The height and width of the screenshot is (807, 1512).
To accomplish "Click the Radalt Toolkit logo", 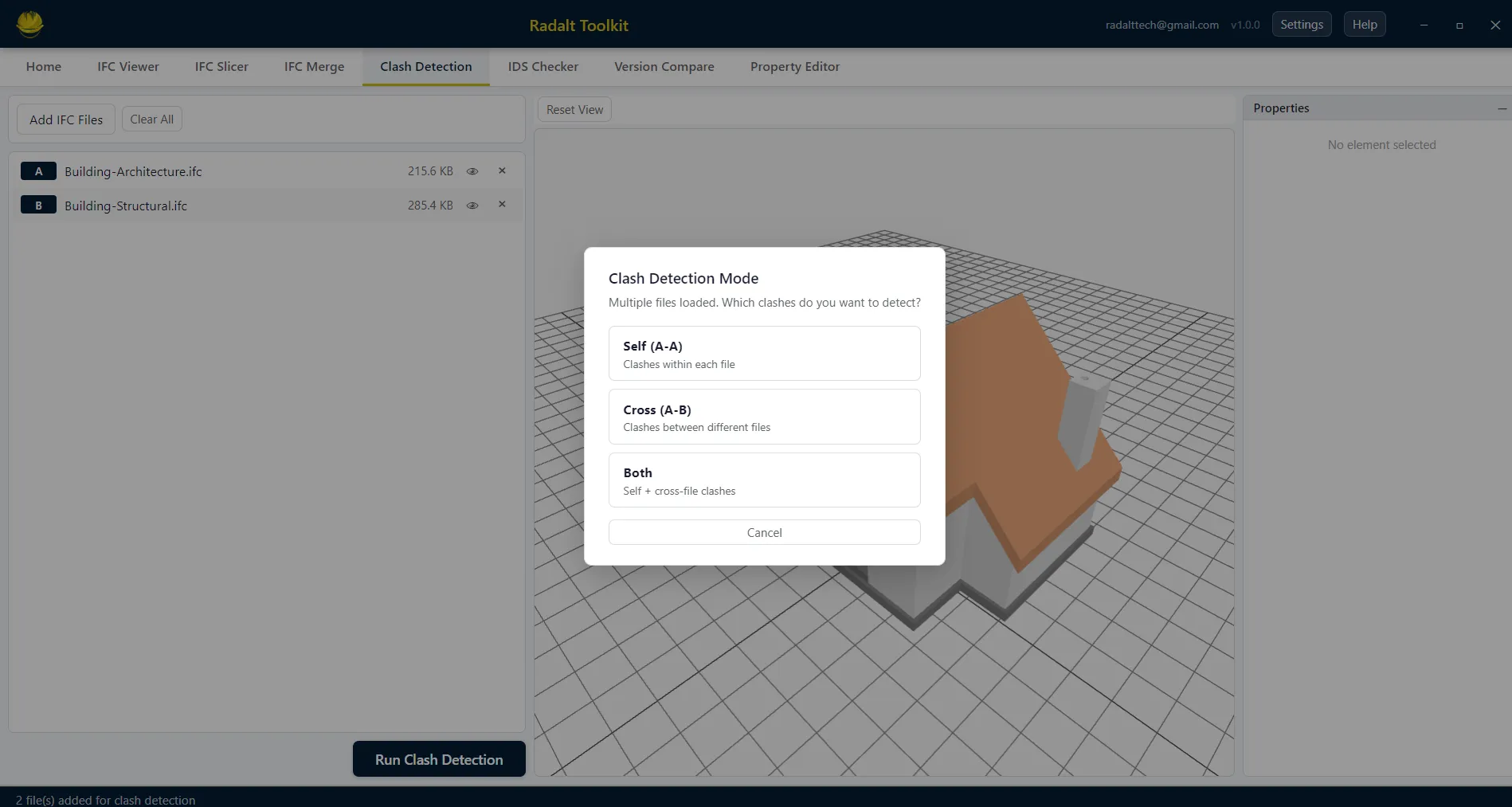I will pos(29,24).
